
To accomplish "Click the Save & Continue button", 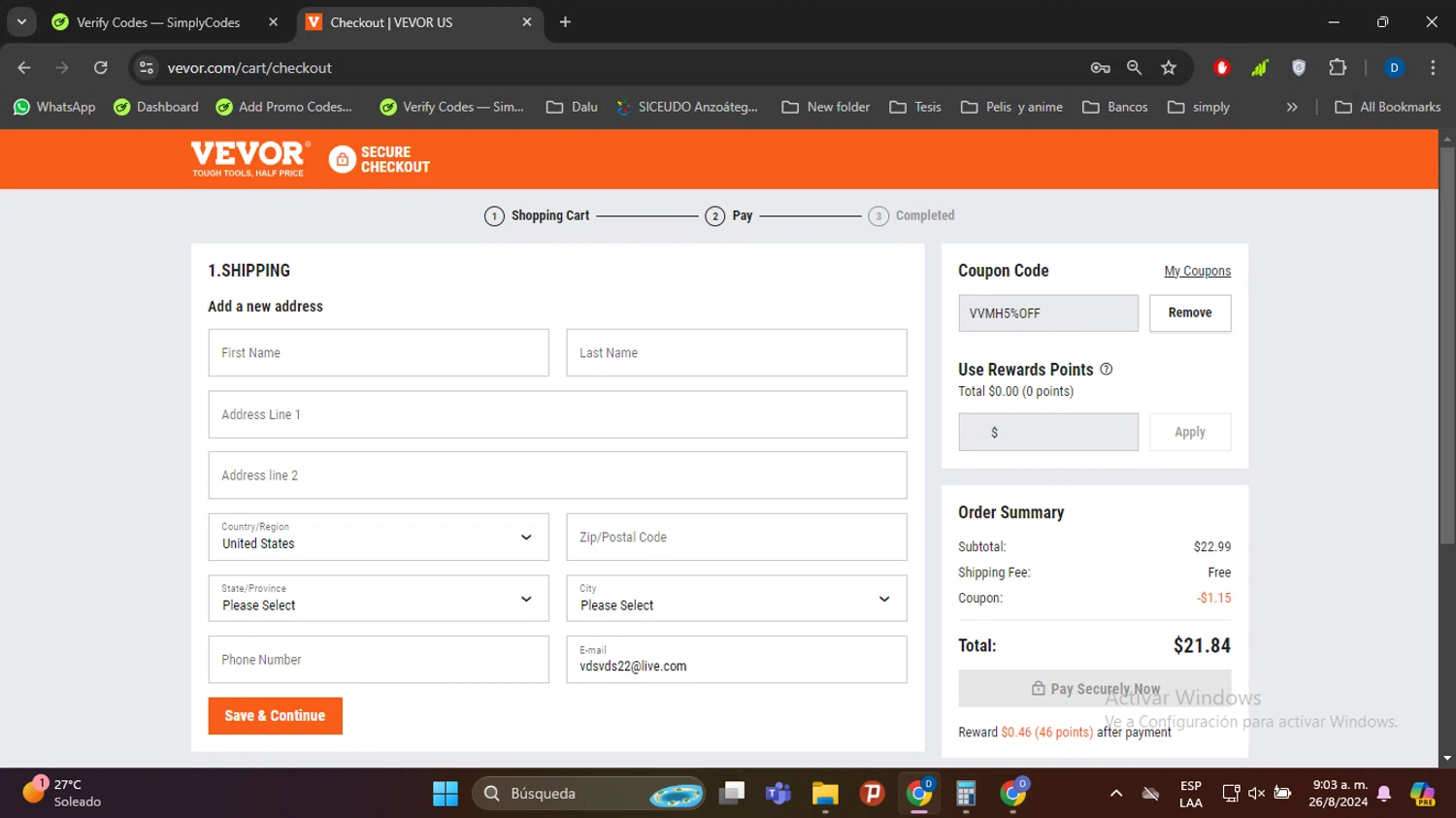I will click(275, 716).
